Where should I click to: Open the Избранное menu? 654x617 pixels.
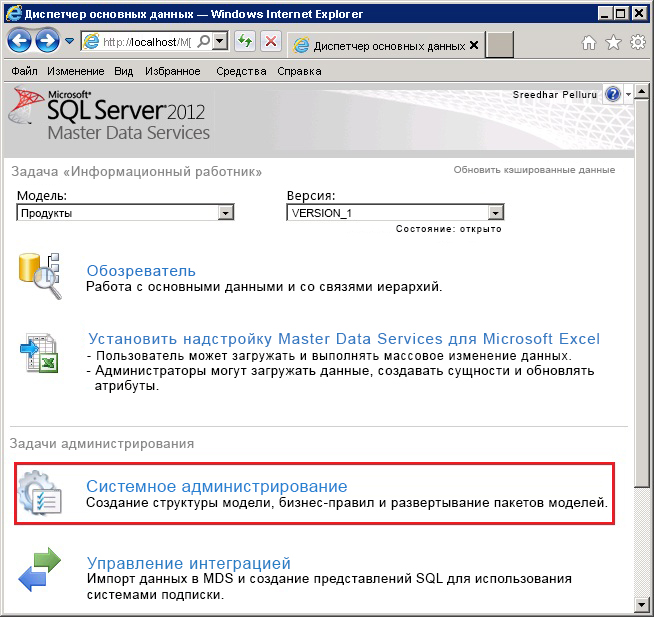pyautogui.click(x=173, y=71)
